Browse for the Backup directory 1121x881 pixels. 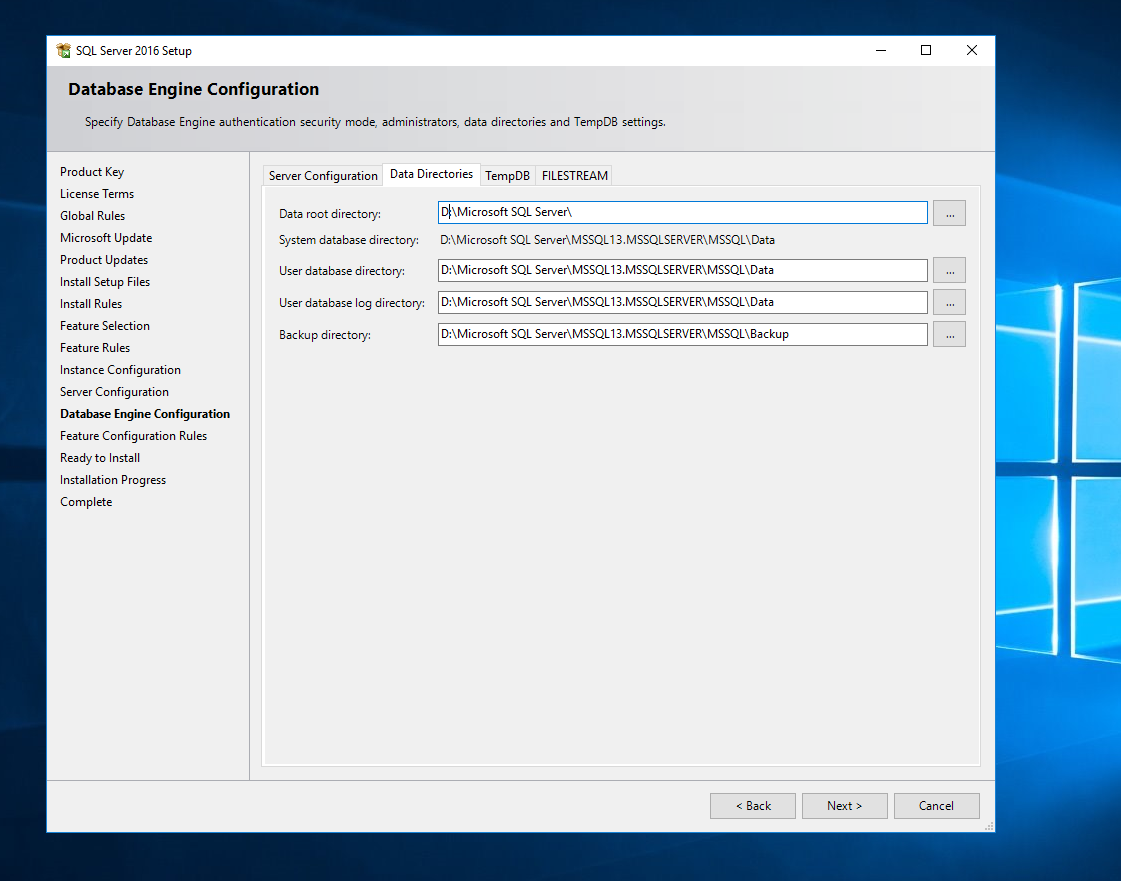click(x=948, y=334)
